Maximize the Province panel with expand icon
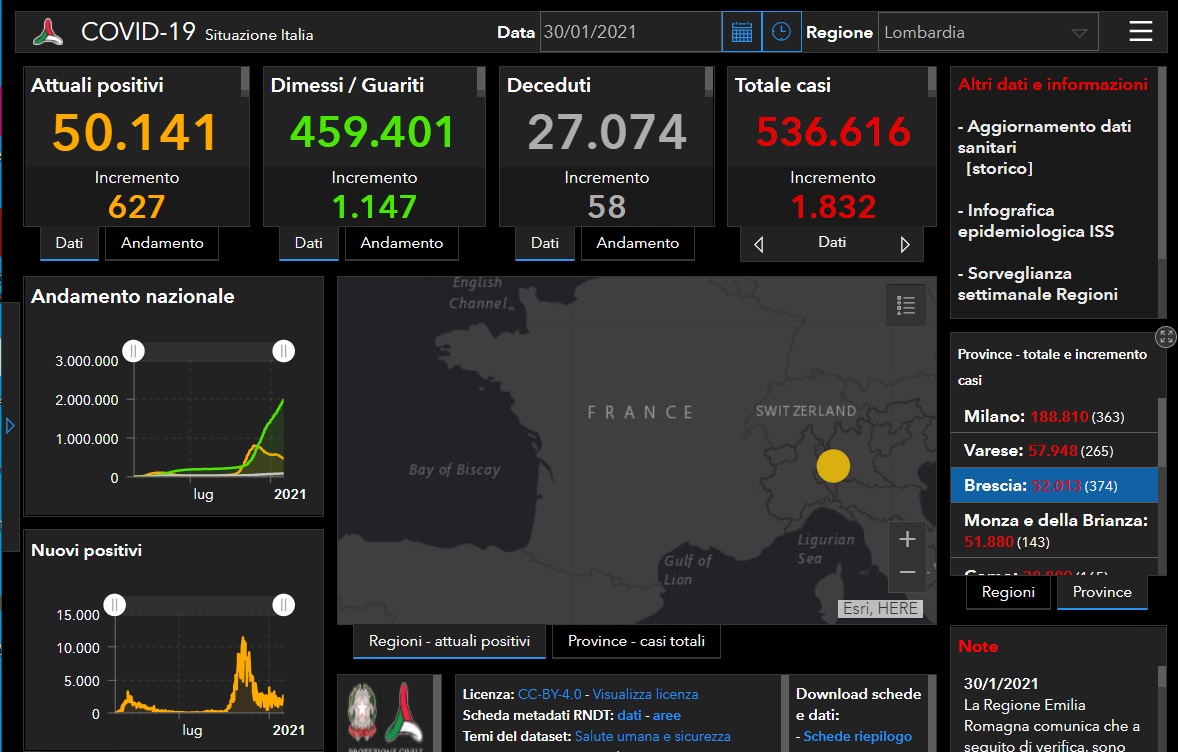 [x=1165, y=336]
